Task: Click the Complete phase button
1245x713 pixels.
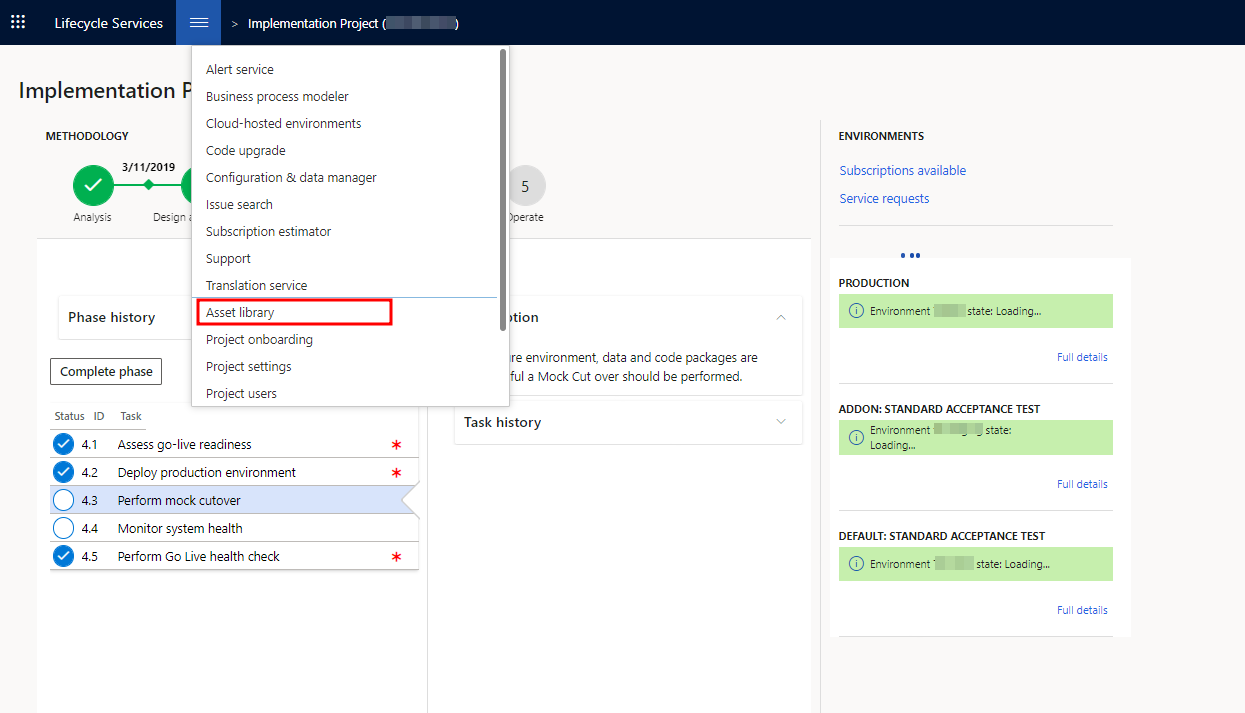Action: click(x=106, y=371)
